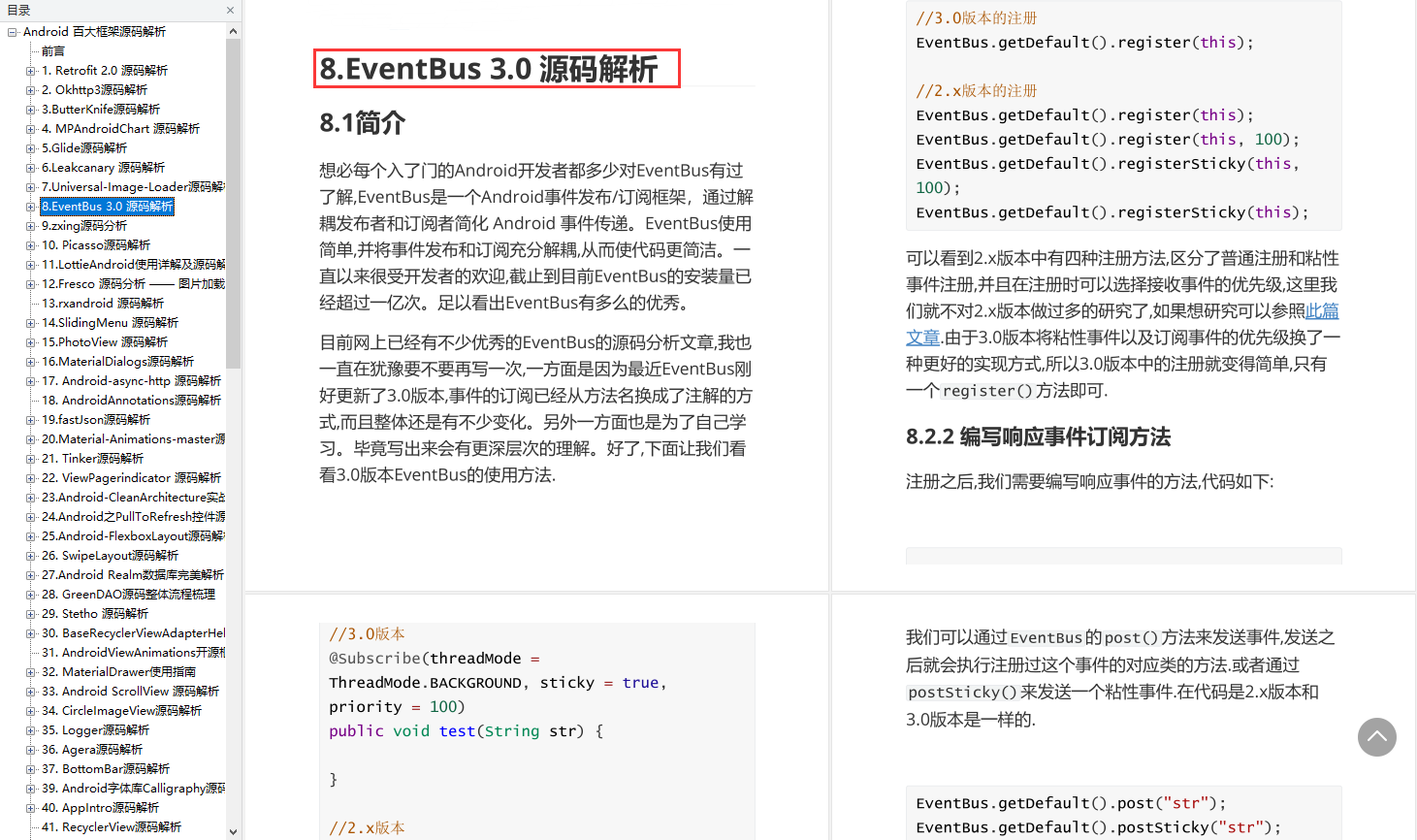Open 29. Stetho 源码解析
The image size is (1417, 840).
pyautogui.click(x=95, y=614)
